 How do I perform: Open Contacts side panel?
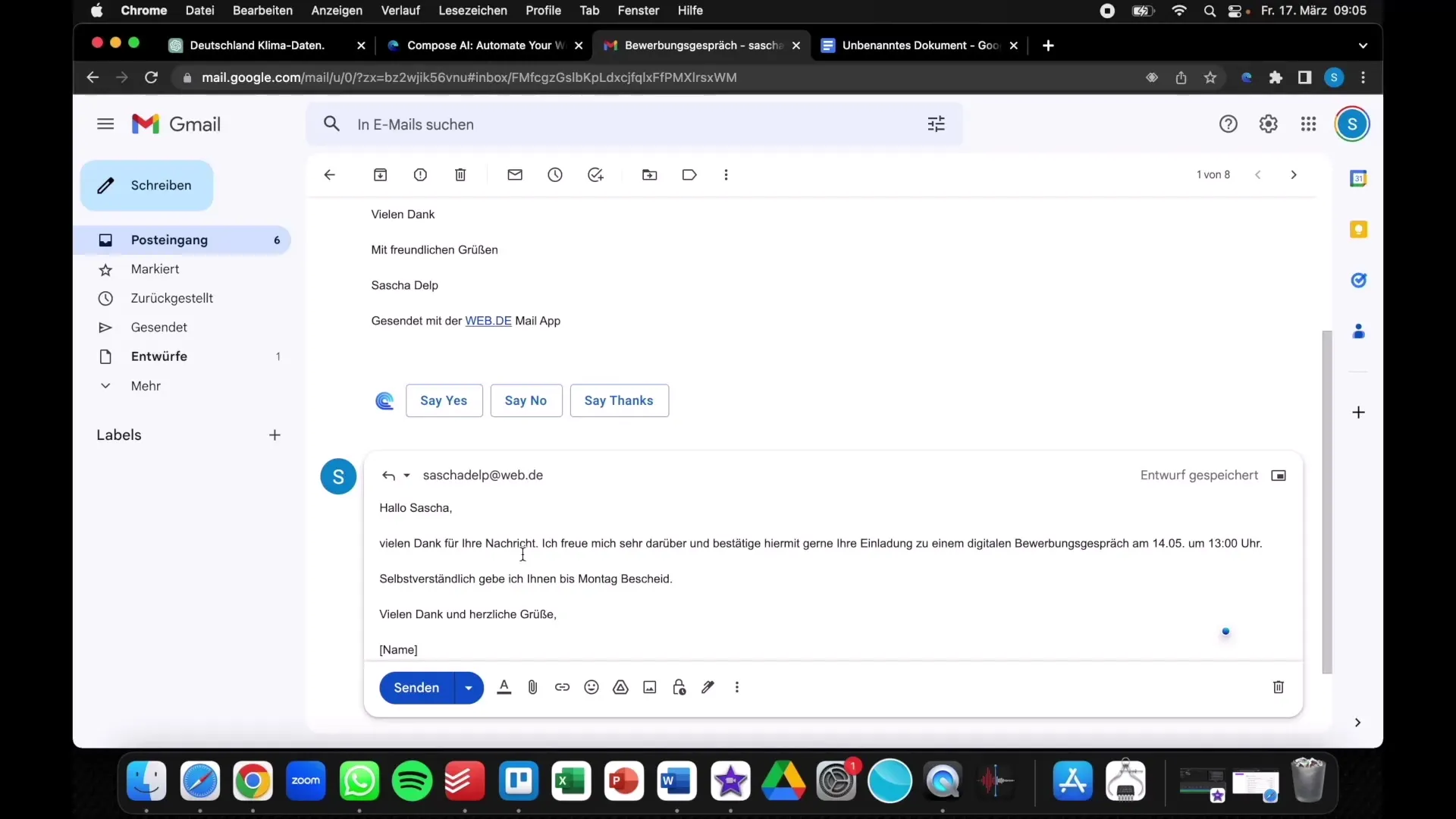tap(1358, 331)
